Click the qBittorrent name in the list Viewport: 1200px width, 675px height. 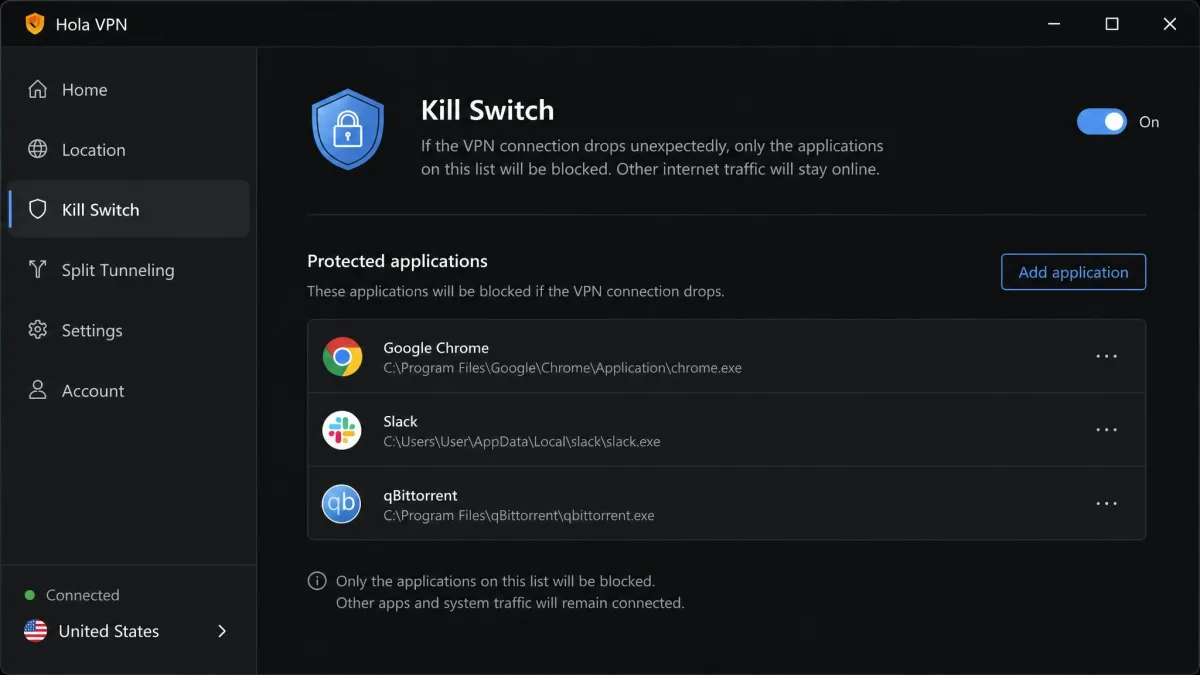coord(420,495)
